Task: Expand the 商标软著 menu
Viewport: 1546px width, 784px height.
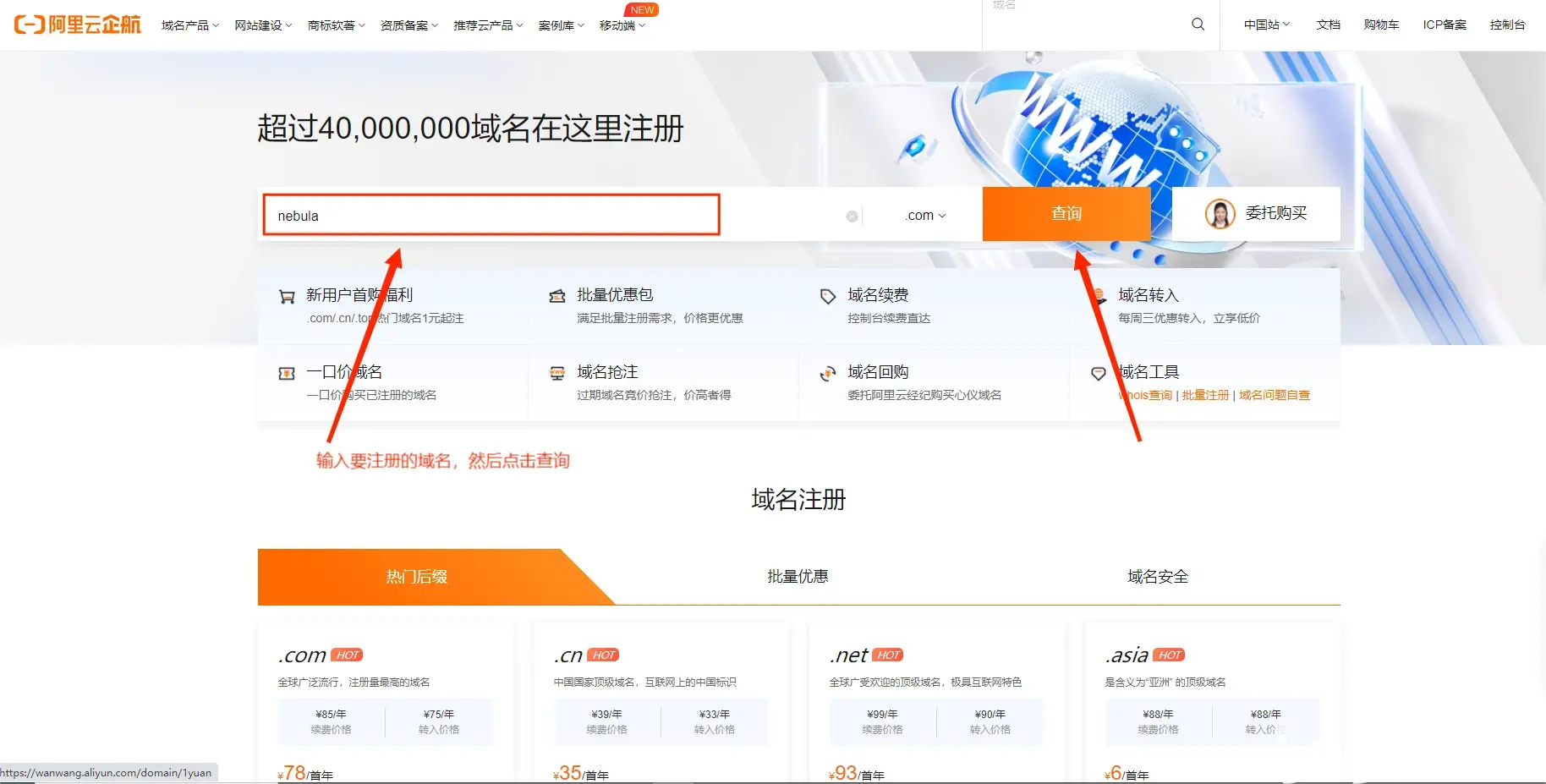Action: click(x=337, y=25)
